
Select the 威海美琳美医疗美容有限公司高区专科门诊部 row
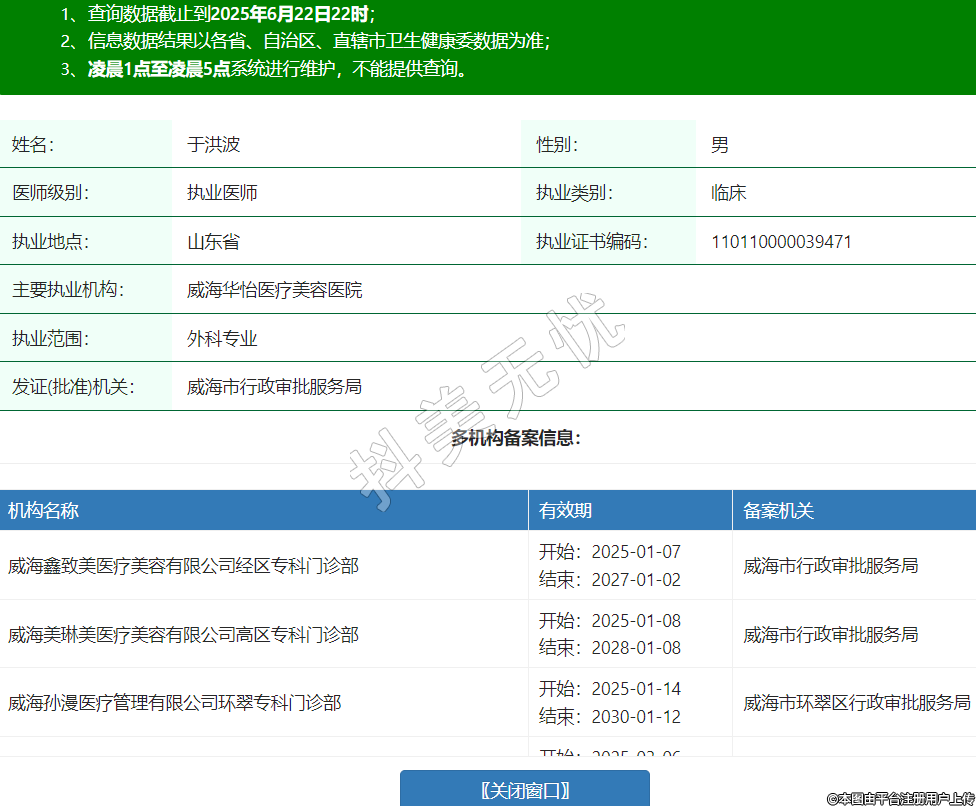183,635
